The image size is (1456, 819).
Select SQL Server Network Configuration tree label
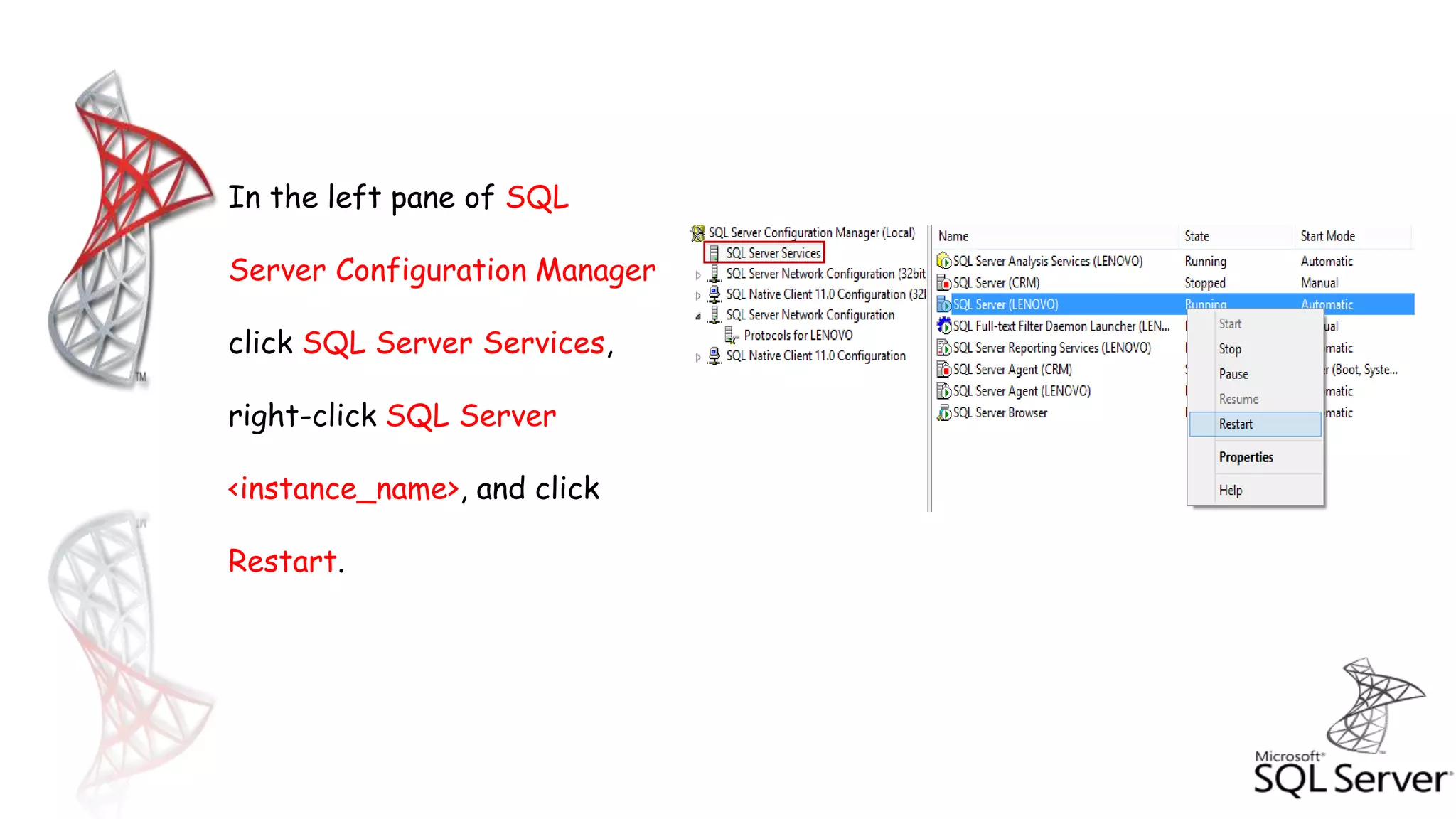[810, 315]
